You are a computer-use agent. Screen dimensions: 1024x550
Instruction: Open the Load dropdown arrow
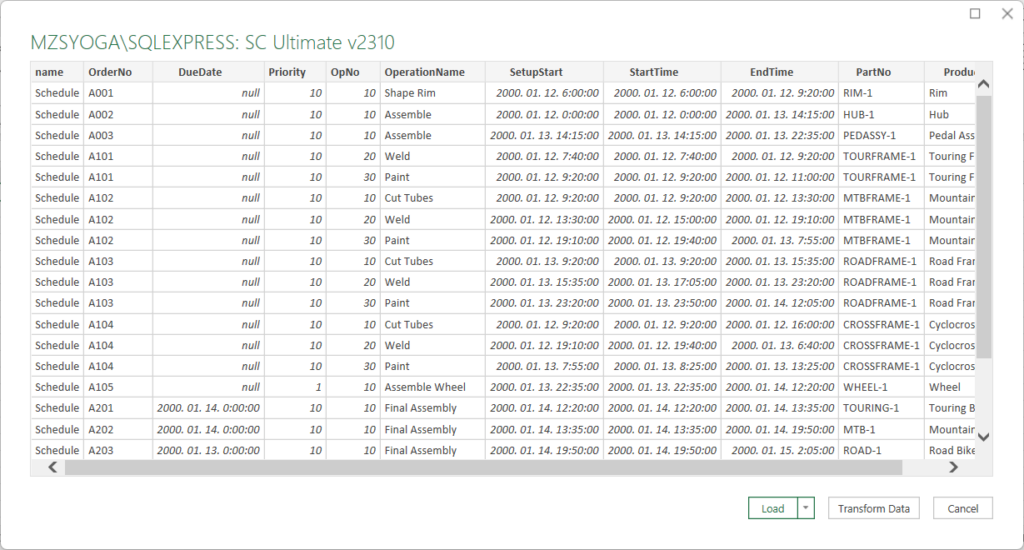tap(806, 508)
